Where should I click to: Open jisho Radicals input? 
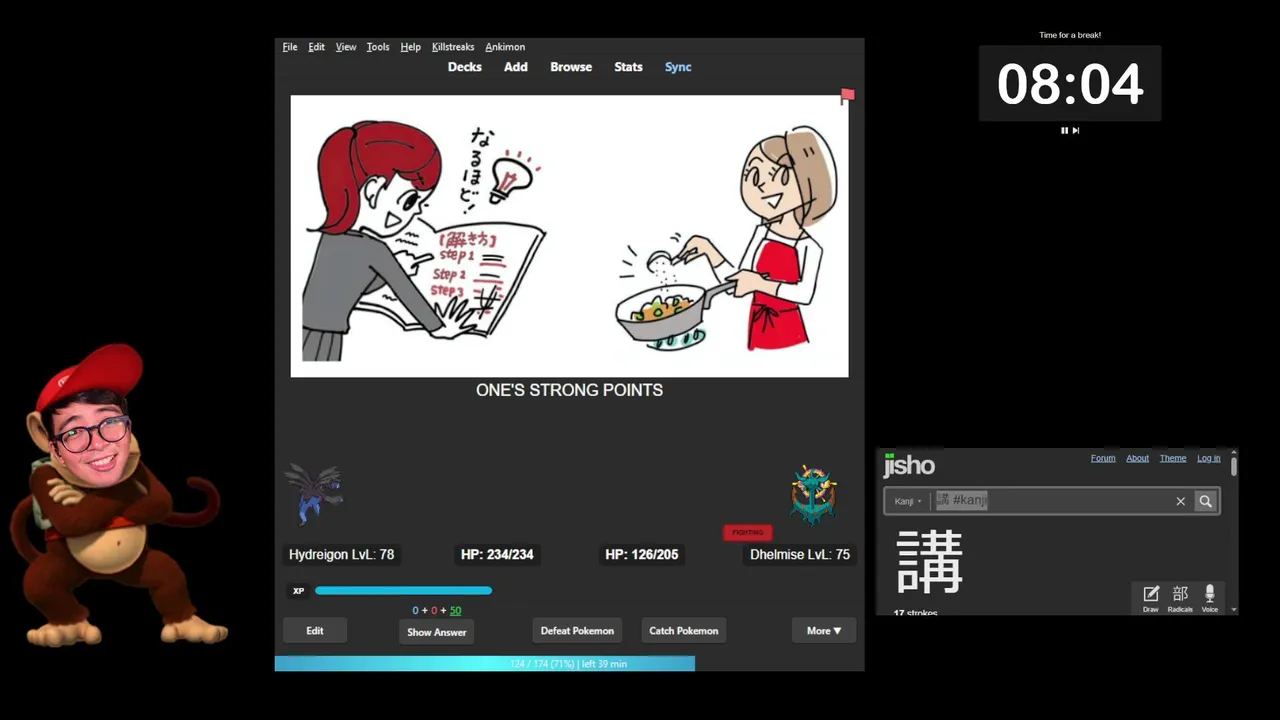point(1180,598)
